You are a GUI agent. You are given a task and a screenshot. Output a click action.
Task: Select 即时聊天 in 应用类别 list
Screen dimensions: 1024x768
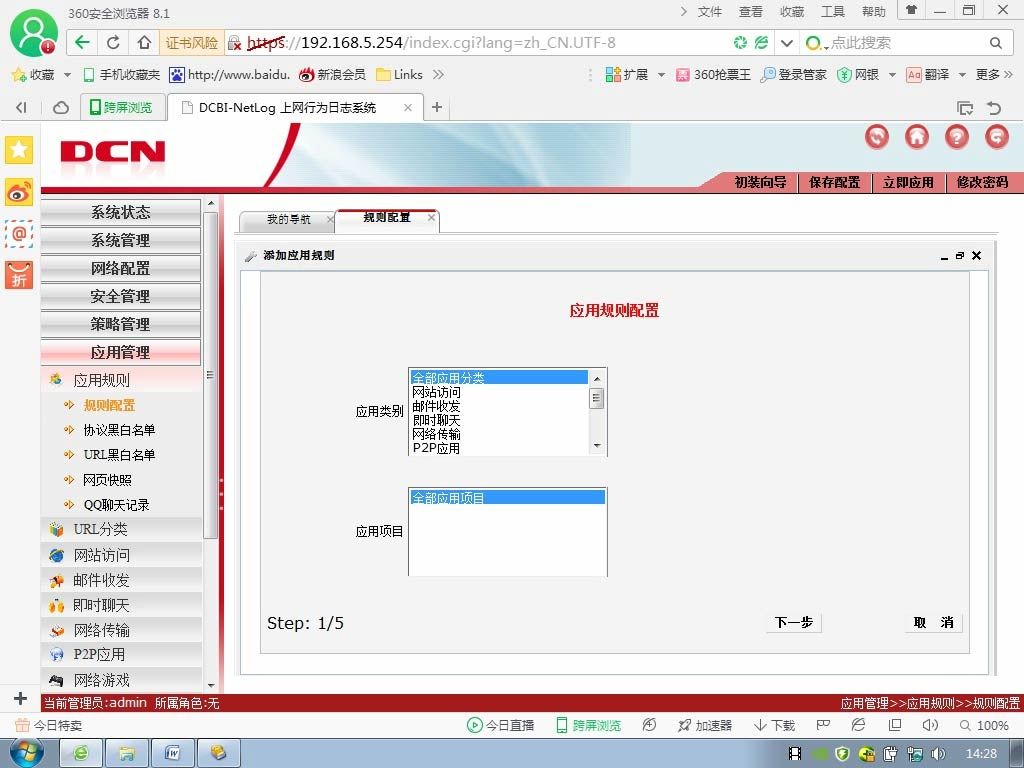click(500, 421)
